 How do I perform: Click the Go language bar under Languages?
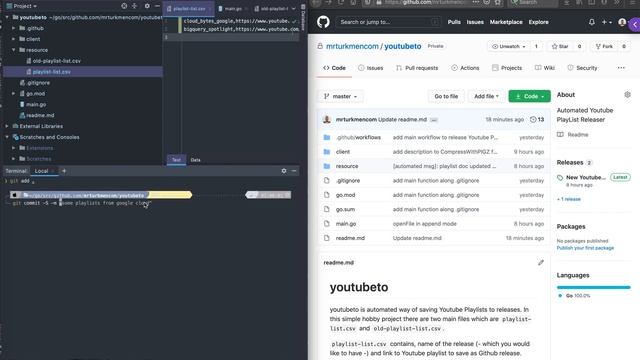tap(593, 287)
